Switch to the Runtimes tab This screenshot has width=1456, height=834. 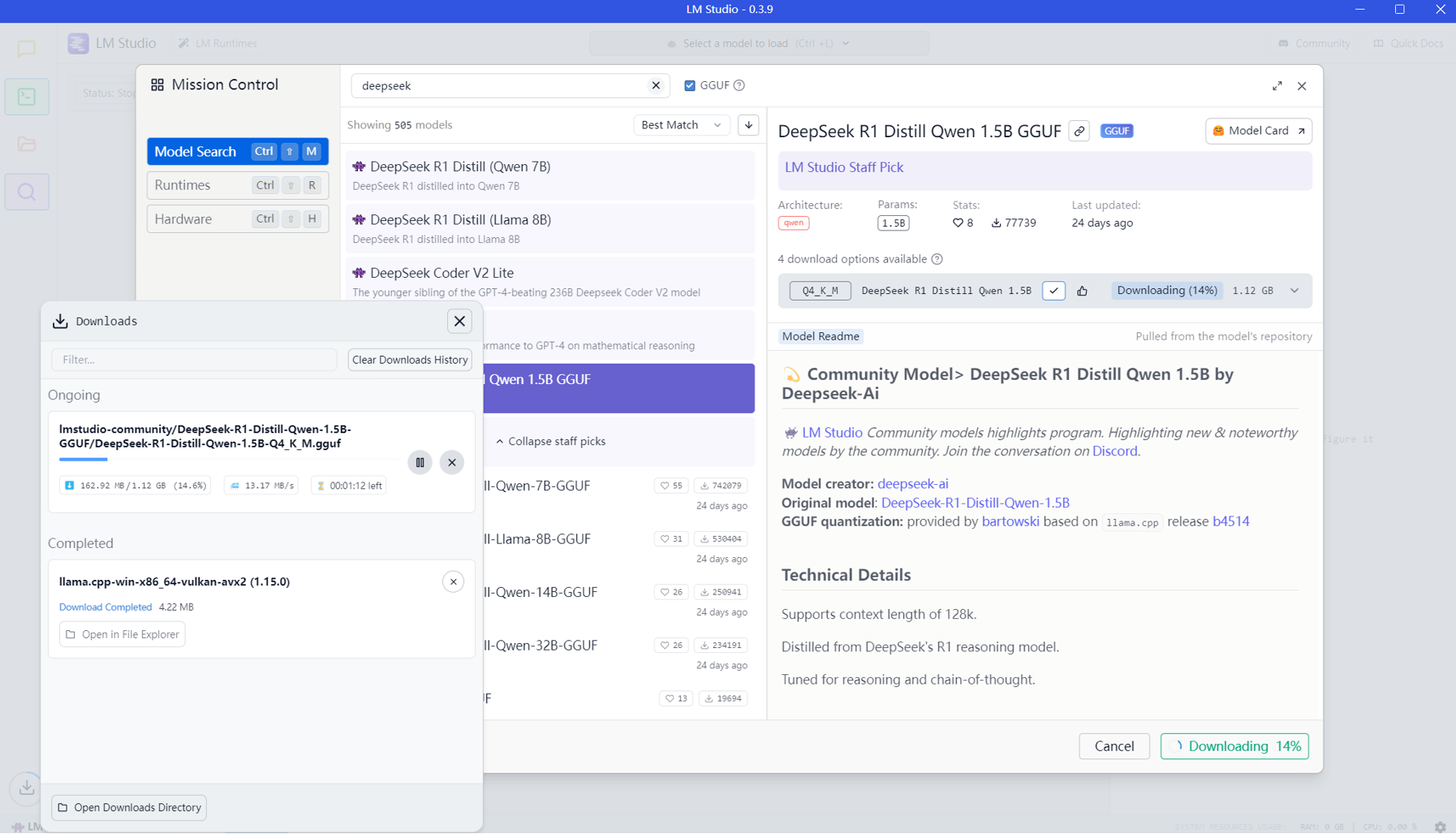click(x=238, y=185)
